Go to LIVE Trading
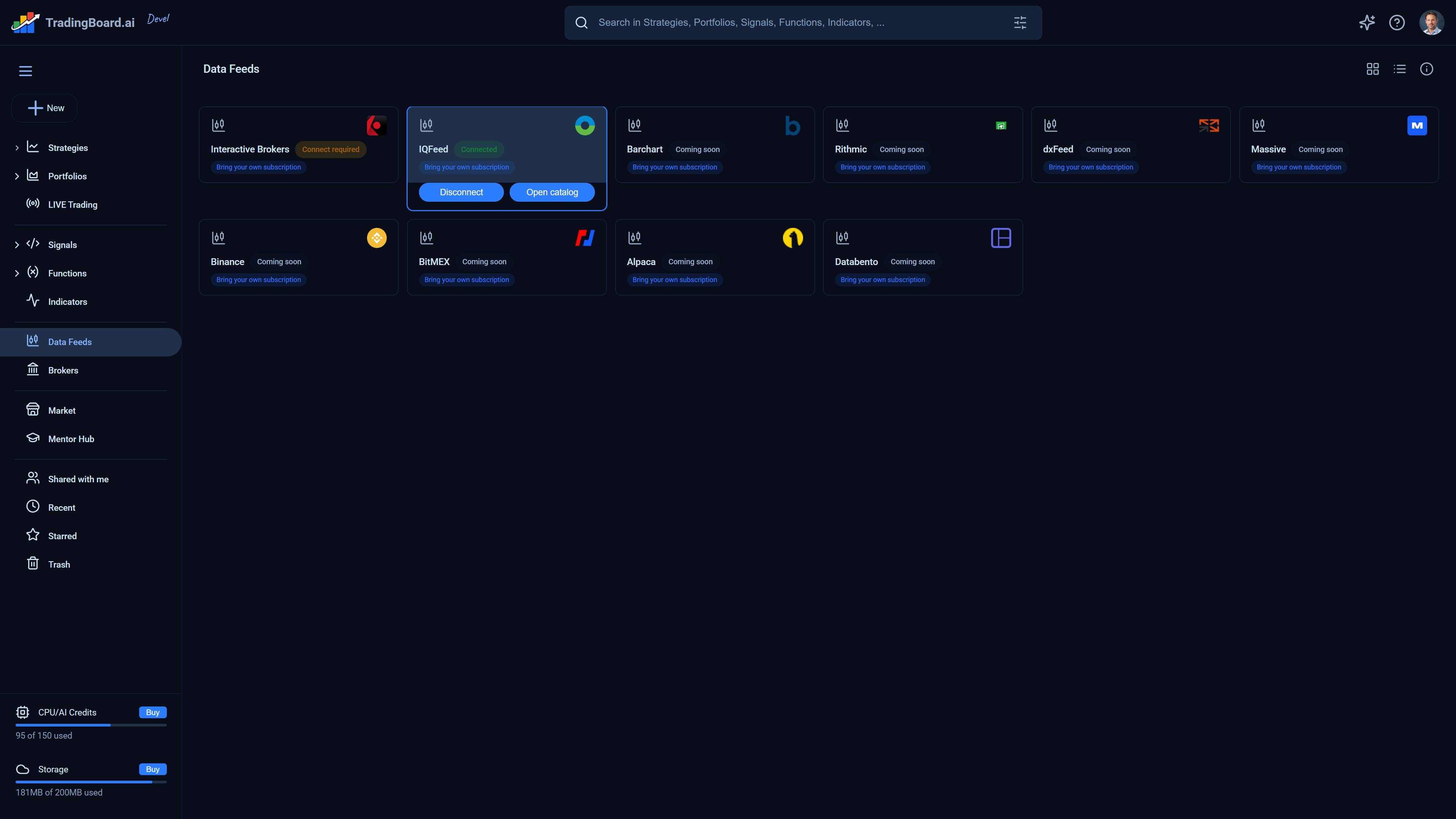Screen dimensions: 1456x819 72,205
